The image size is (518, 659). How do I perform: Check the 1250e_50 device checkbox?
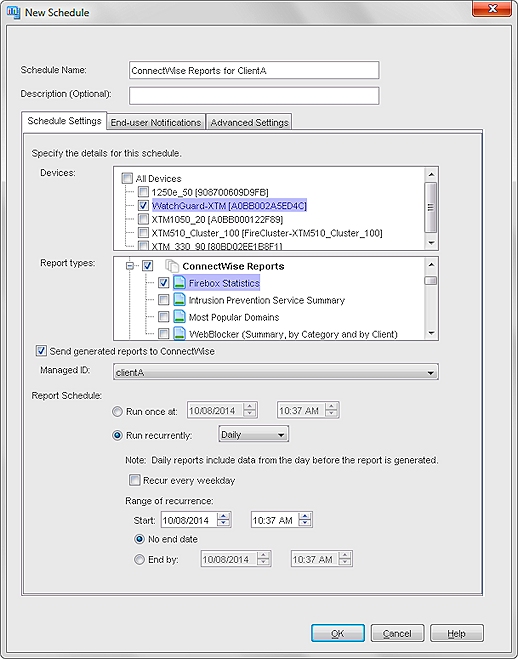pyautogui.click(x=143, y=192)
